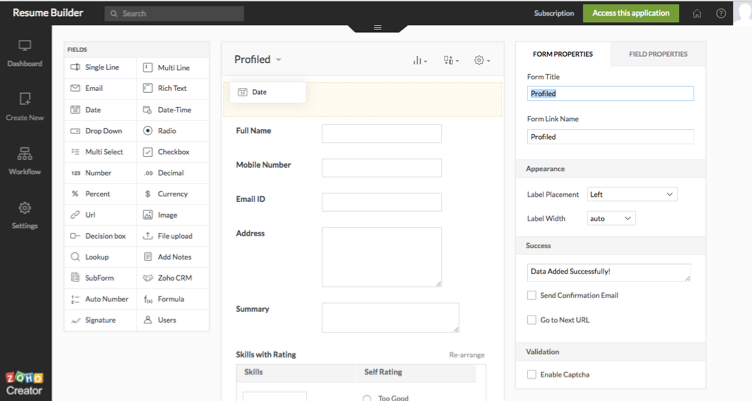Switch to Form Properties tab
The image size is (753, 402).
563,54
